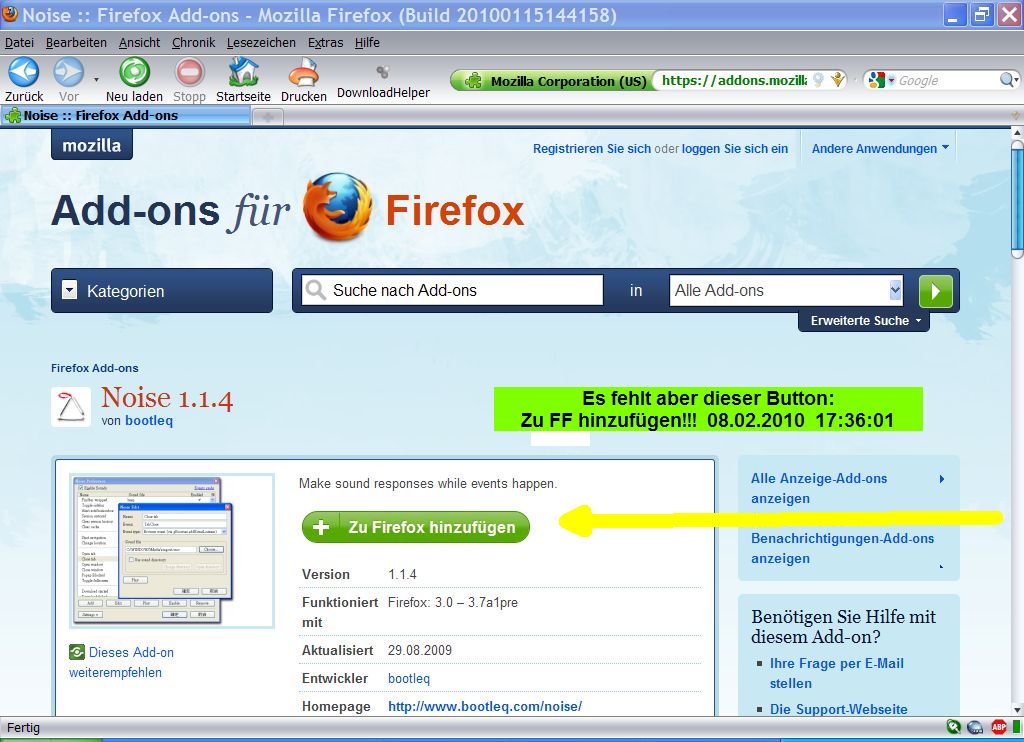Click the green share icon beside weiterempfehlen

point(76,652)
